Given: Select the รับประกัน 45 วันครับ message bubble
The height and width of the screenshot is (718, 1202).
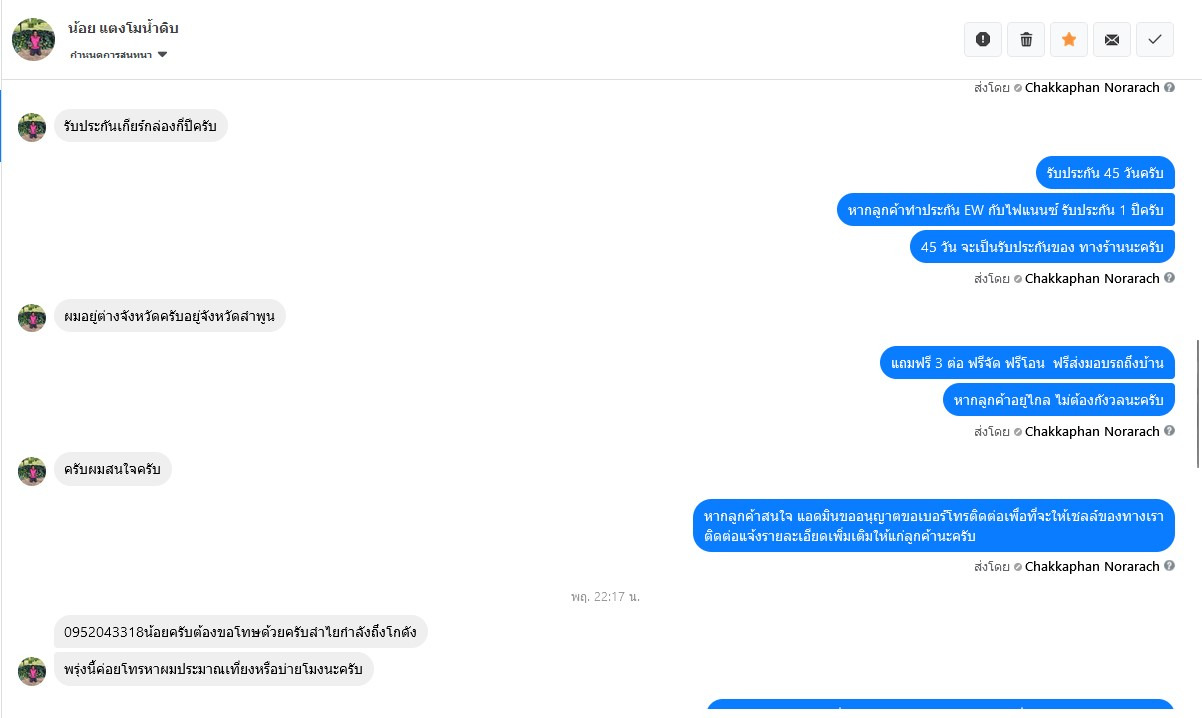Looking at the screenshot, I should (1105, 172).
